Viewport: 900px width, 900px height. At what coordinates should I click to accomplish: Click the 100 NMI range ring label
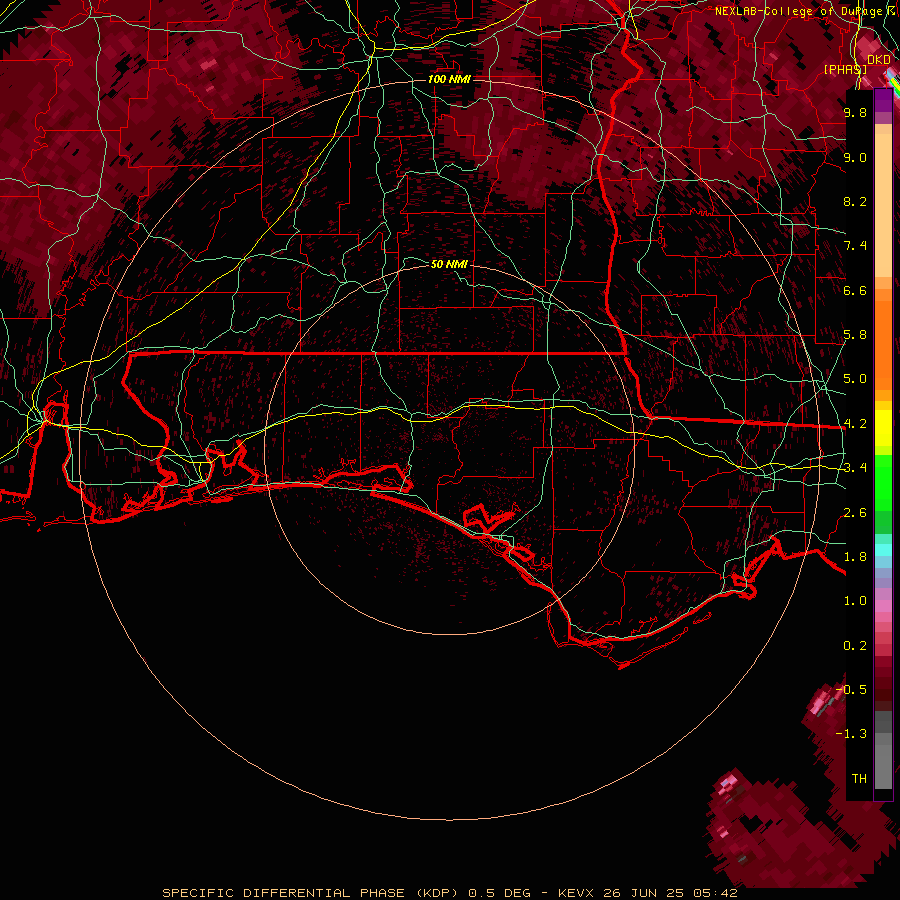point(449,79)
